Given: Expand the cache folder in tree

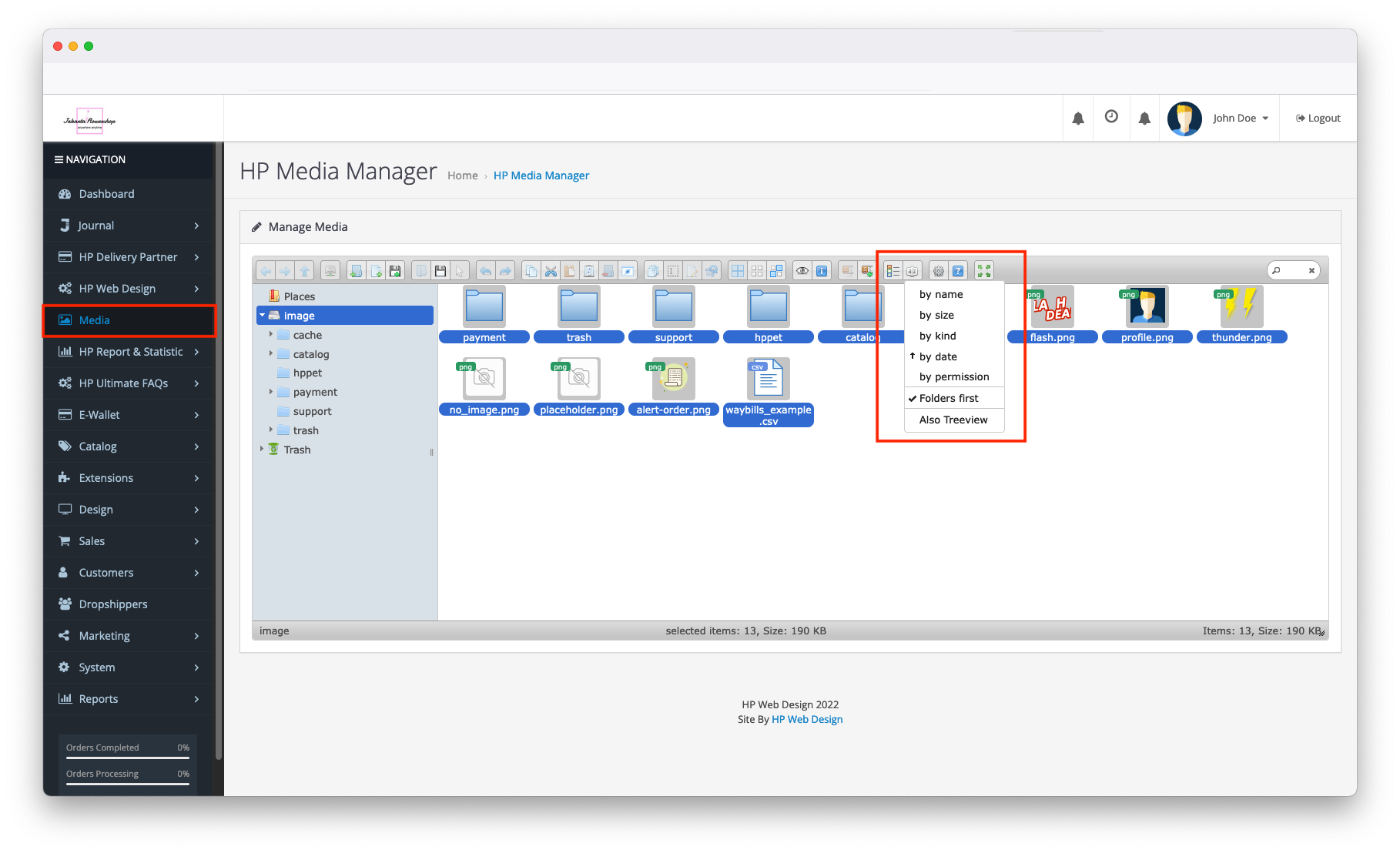Looking at the screenshot, I should pos(271,335).
